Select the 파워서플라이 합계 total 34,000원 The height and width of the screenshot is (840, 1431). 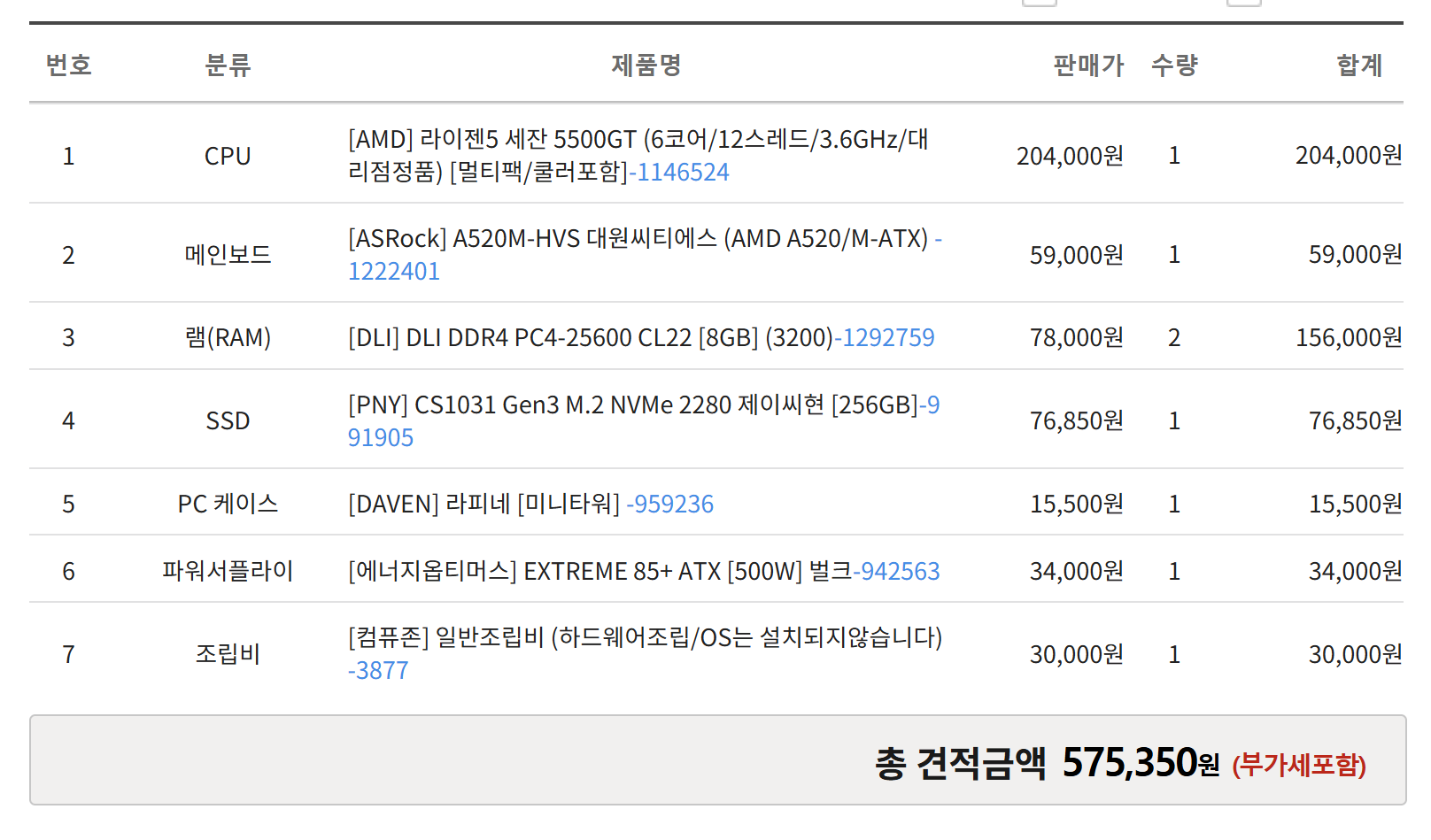[x=1356, y=571]
